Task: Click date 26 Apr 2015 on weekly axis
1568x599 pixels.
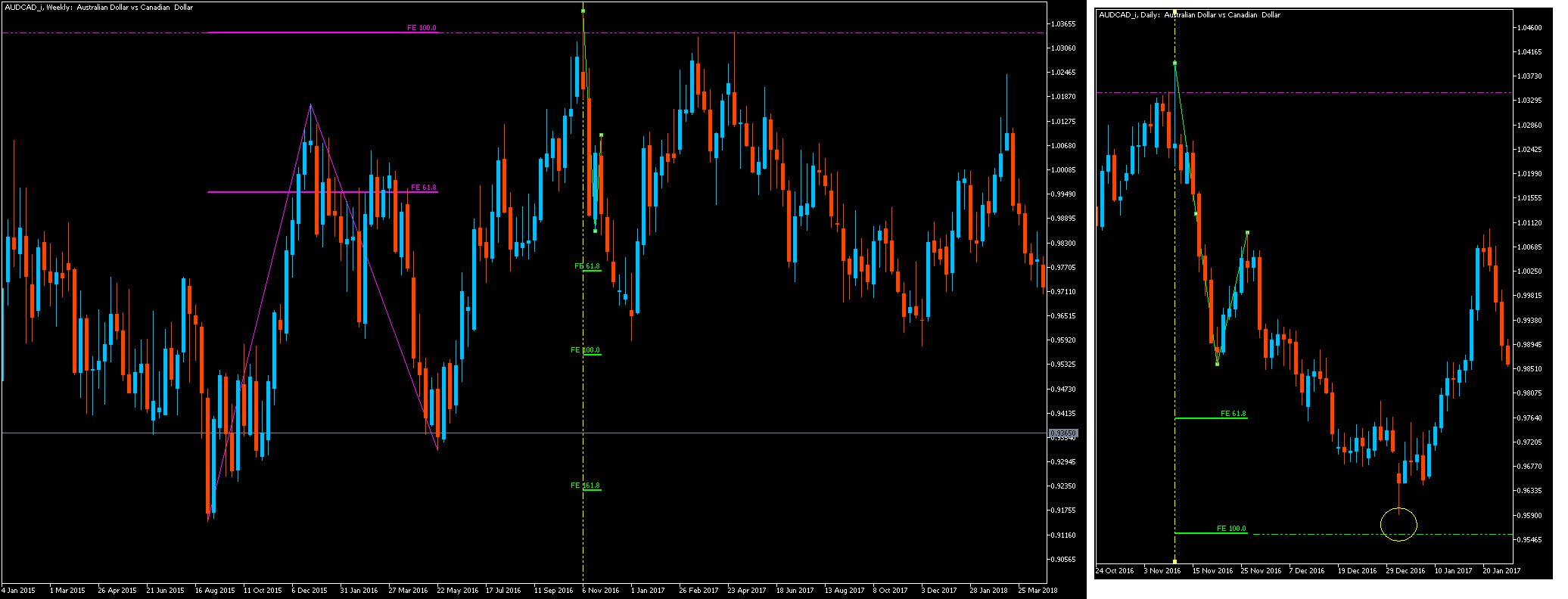Action: click(x=117, y=590)
